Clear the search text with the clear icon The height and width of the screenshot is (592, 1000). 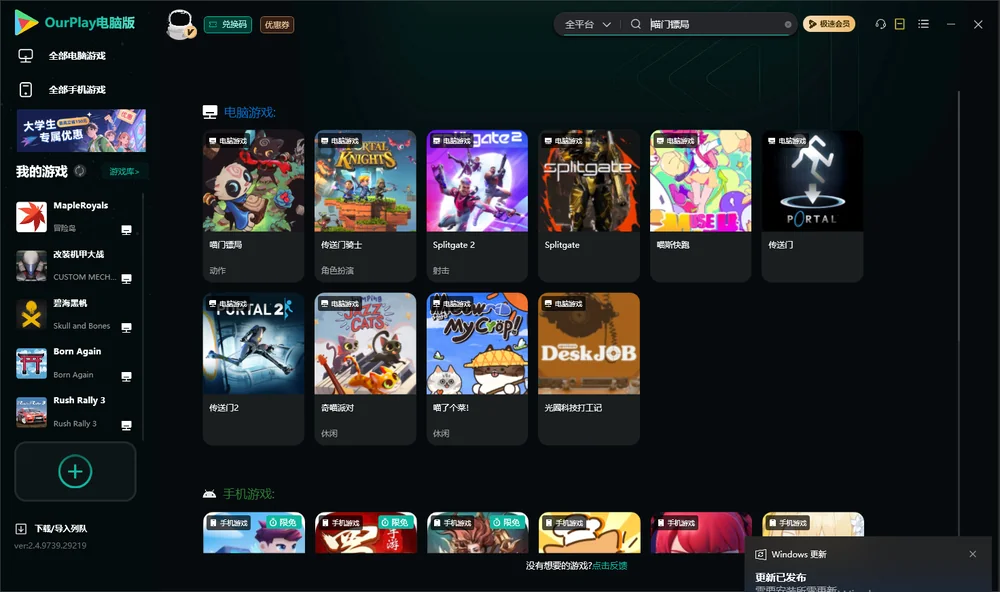point(788,25)
